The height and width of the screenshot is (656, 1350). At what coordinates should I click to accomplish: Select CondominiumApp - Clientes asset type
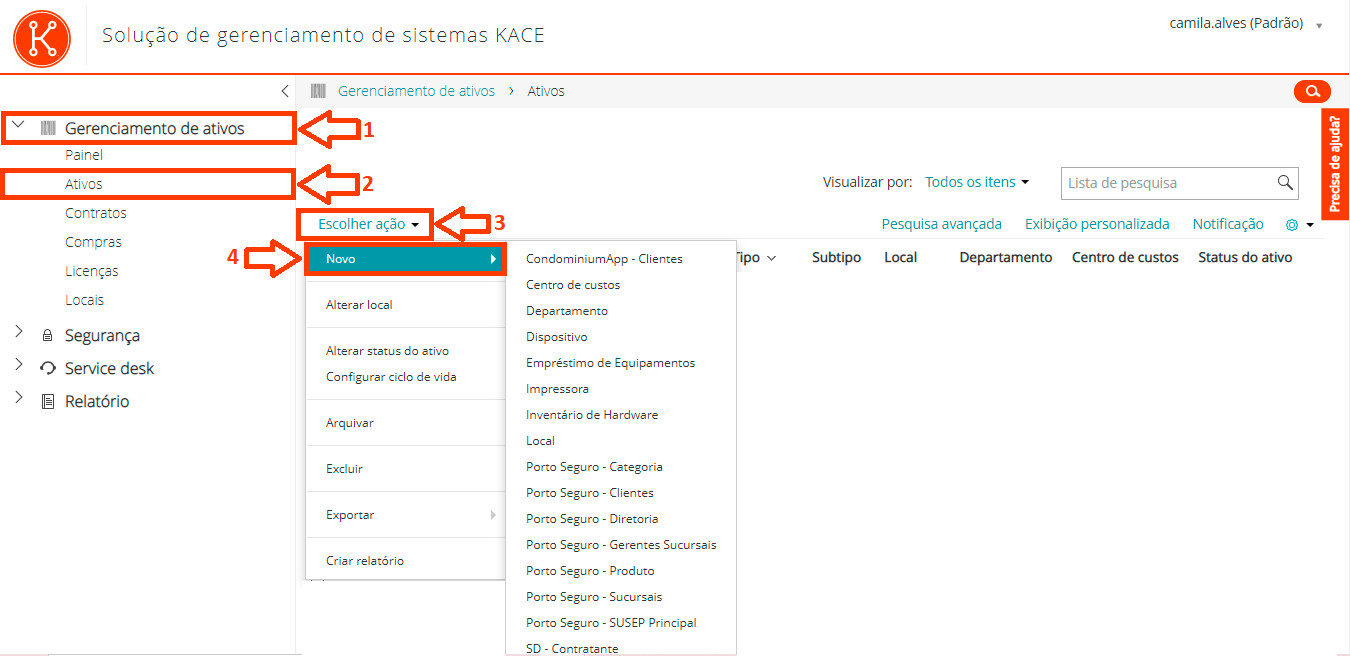(x=604, y=259)
